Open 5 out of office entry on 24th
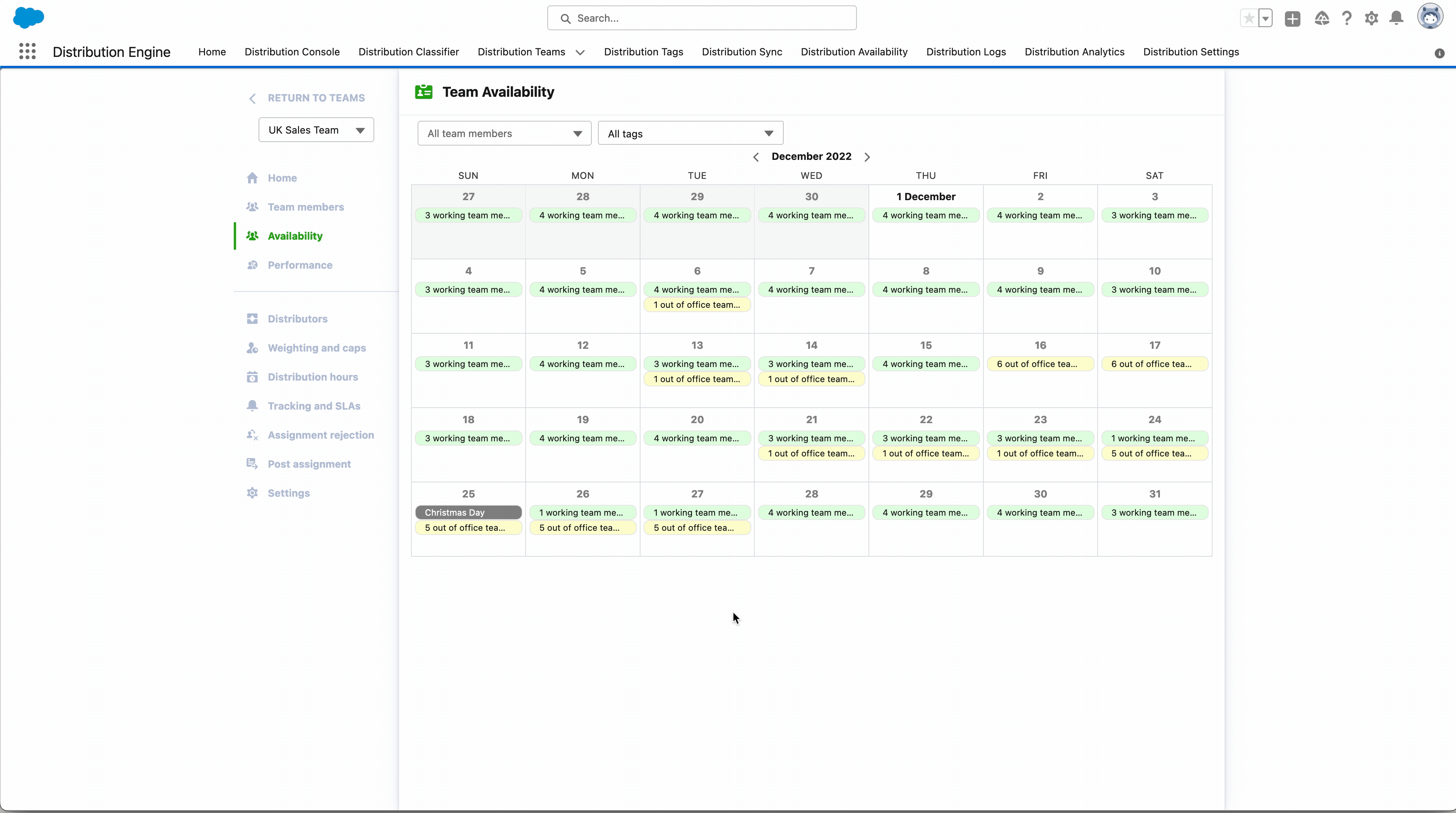1456x813 pixels. coord(1155,453)
